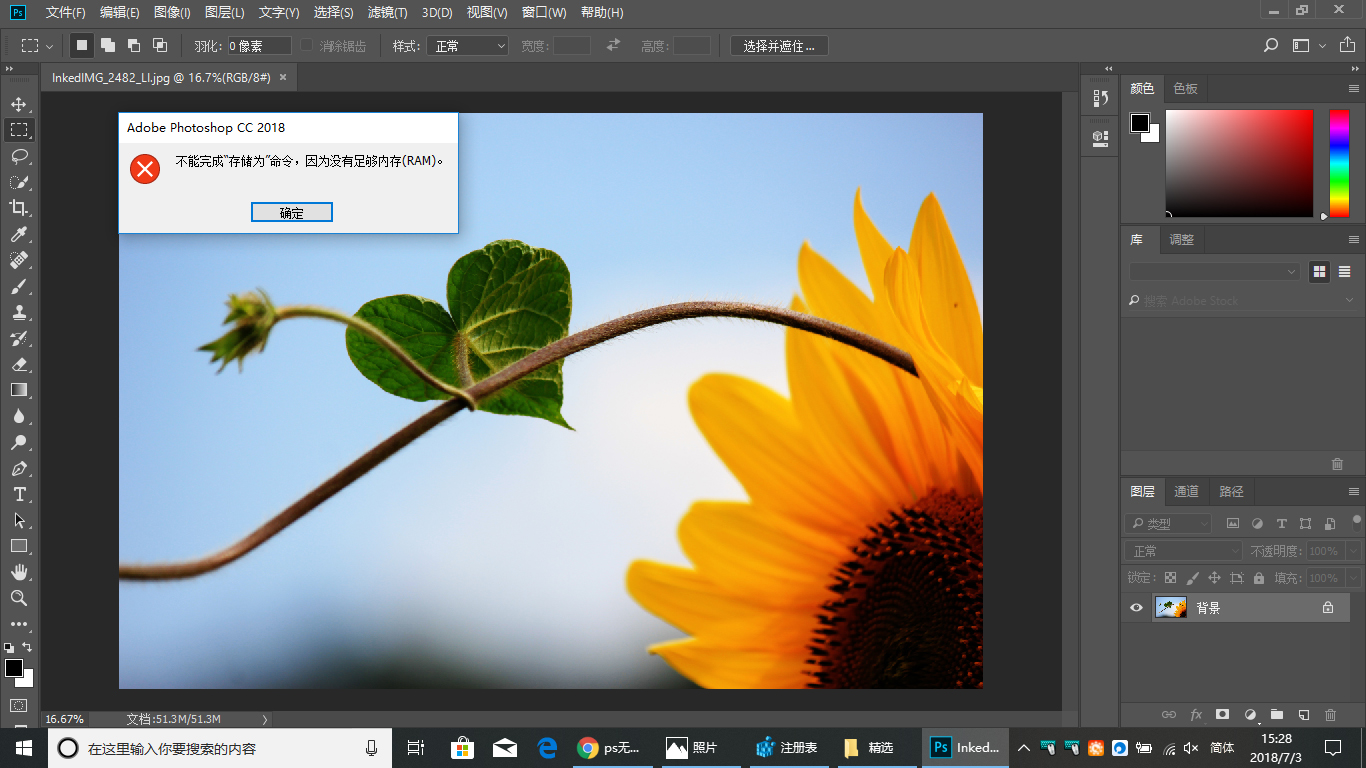Switch to the 调整 adjustments tab

(x=1182, y=240)
